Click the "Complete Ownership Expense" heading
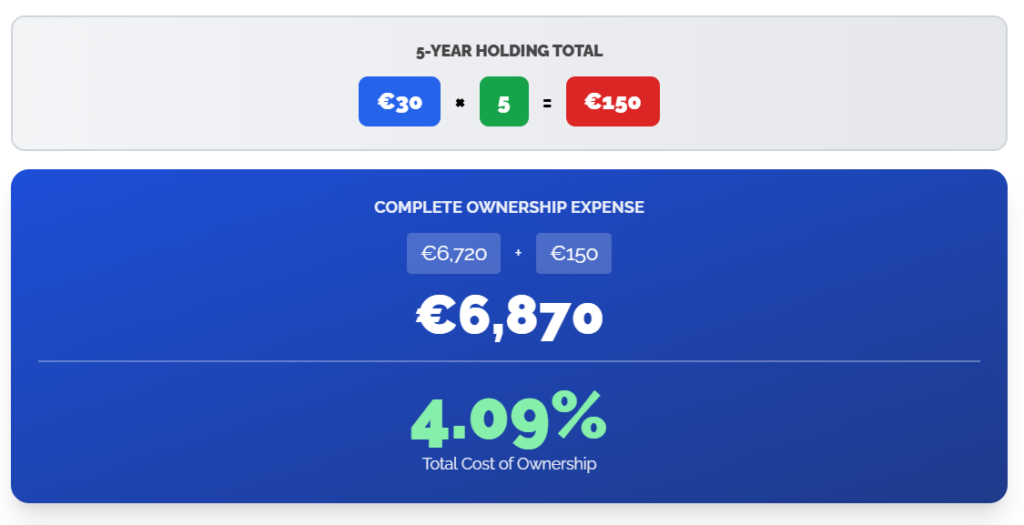The image size is (1024, 525). tap(509, 207)
